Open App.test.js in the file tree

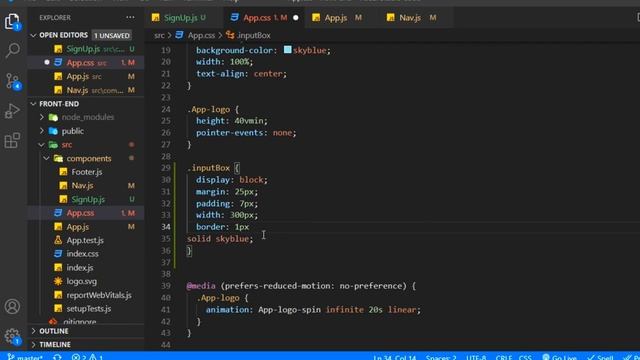click(x=85, y=240)
